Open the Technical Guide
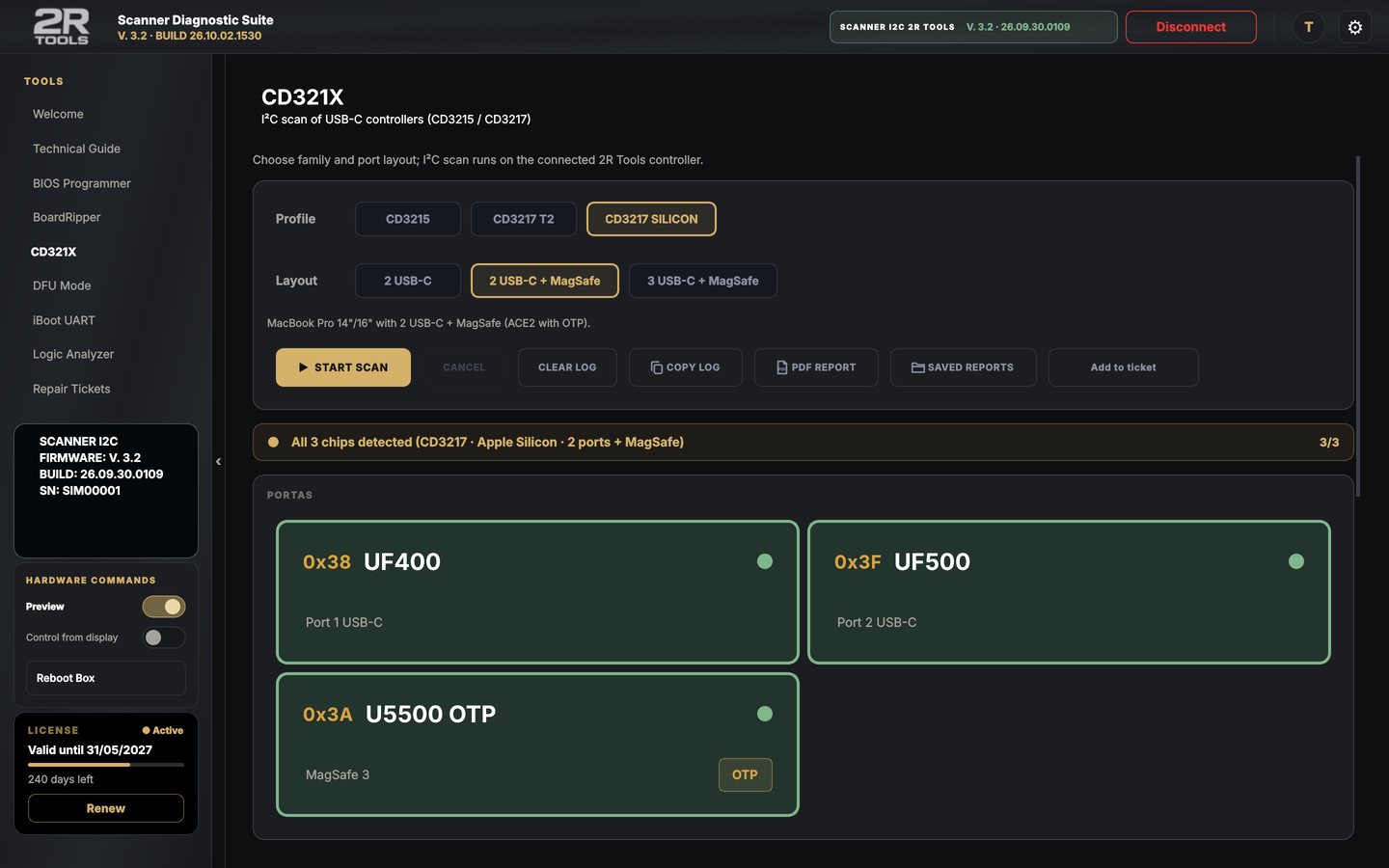The height and width of the screenshot is (868, 1389). [76, 149]
